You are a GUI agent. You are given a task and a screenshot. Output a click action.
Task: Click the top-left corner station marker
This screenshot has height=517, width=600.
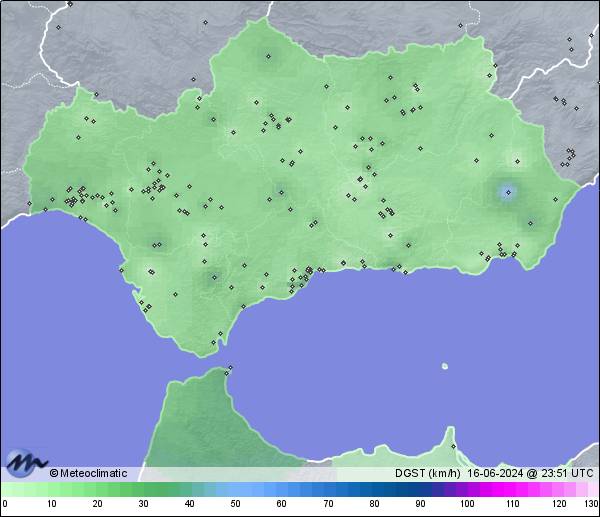(x=70, y=4)
